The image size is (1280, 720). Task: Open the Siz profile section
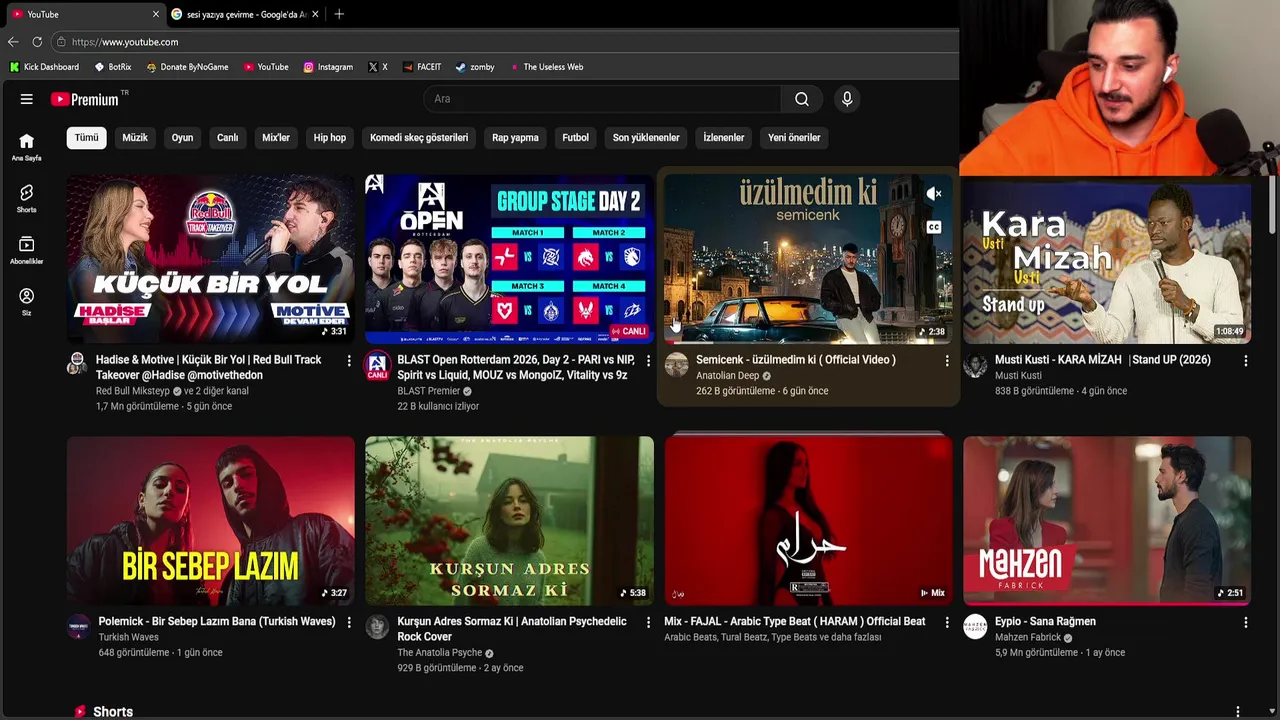pyautogui.click(x=27, y=302)
